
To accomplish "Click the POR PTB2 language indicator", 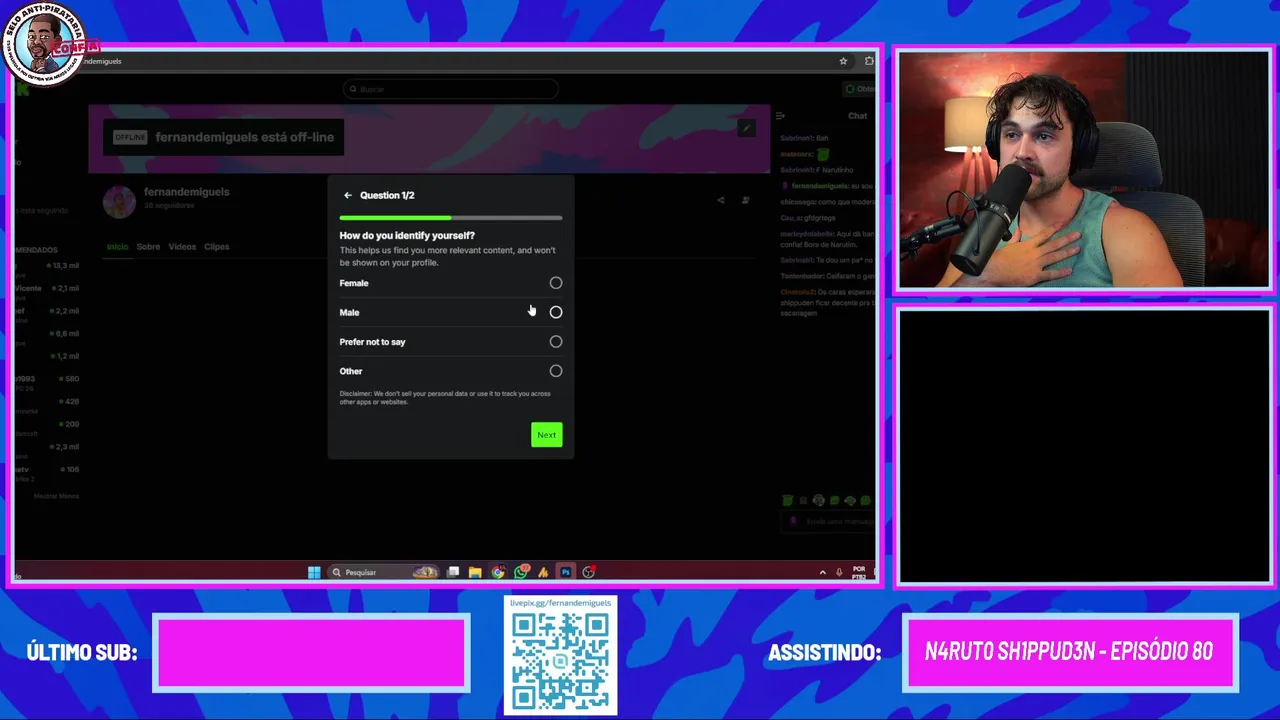I will [x=859, y=572].
